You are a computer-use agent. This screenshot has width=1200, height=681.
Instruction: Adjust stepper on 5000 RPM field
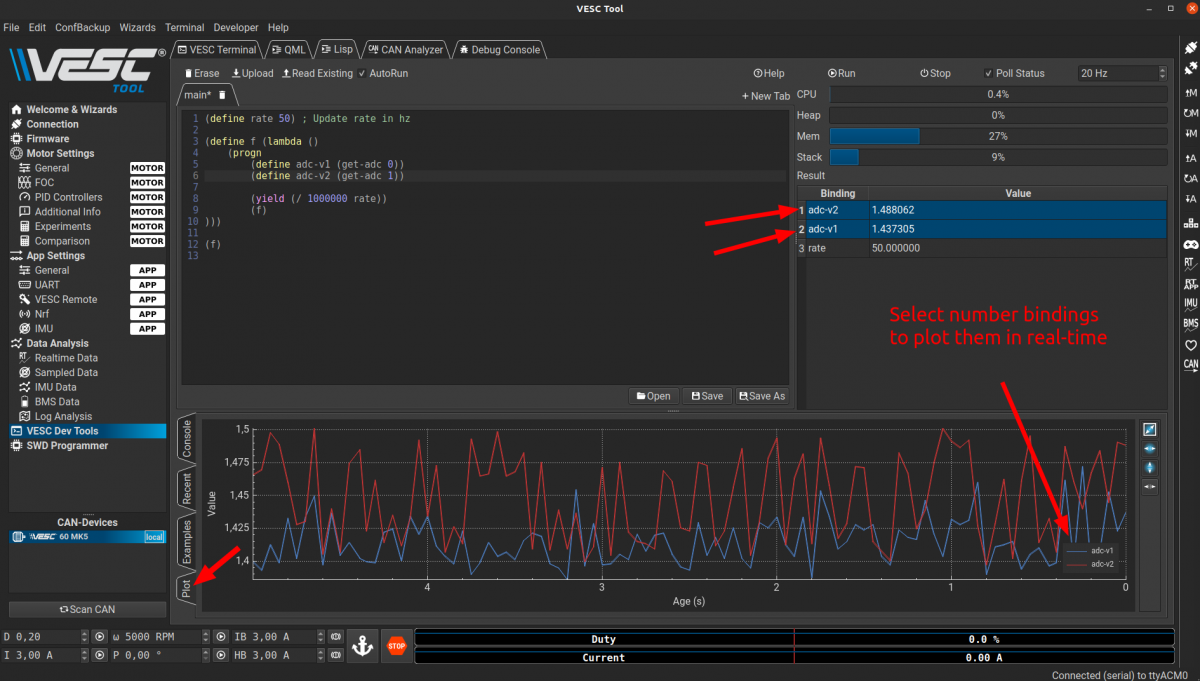coord(205,637)
